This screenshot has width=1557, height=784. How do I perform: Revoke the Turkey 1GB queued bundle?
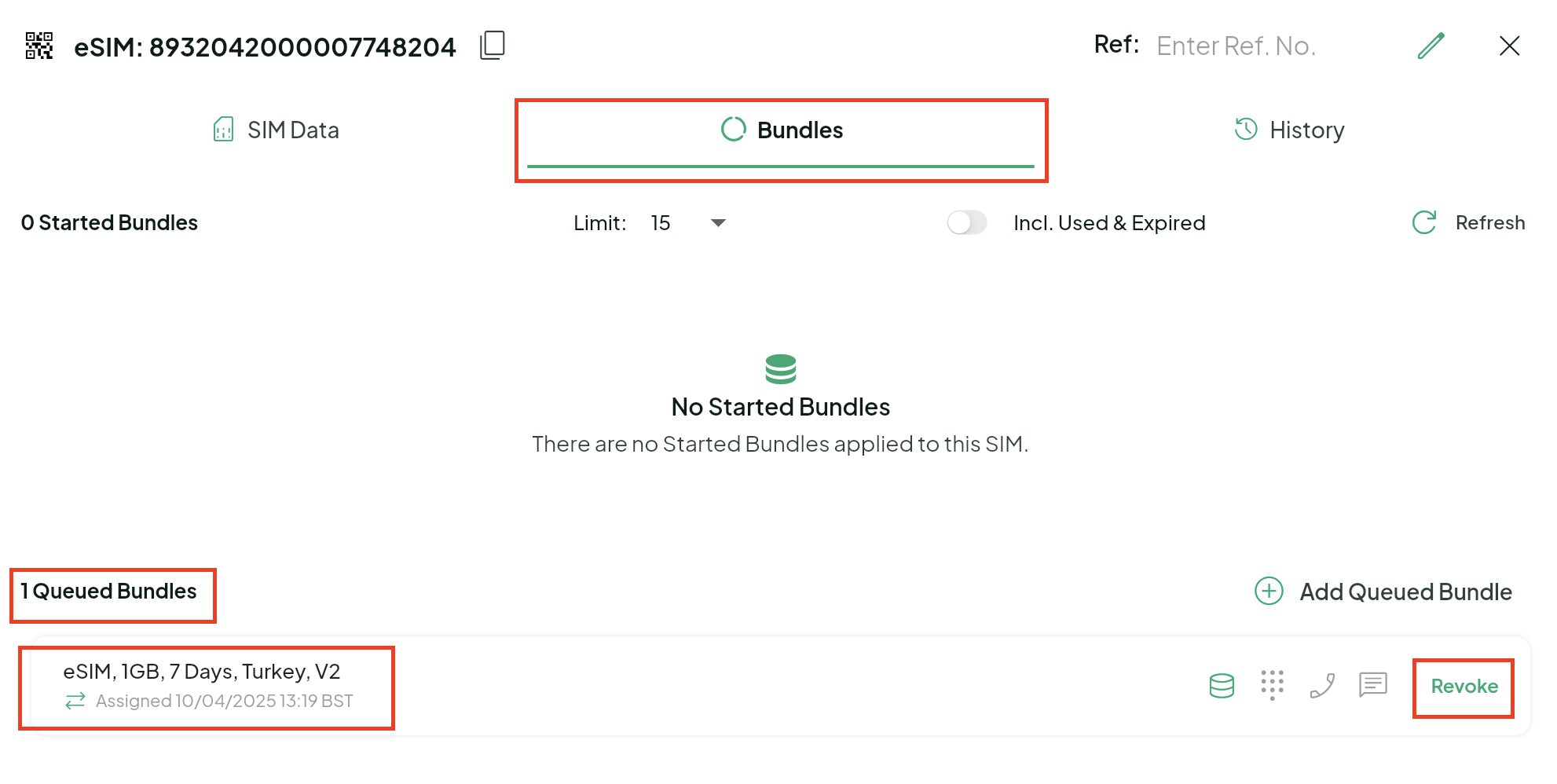[x=1464, y=687]
